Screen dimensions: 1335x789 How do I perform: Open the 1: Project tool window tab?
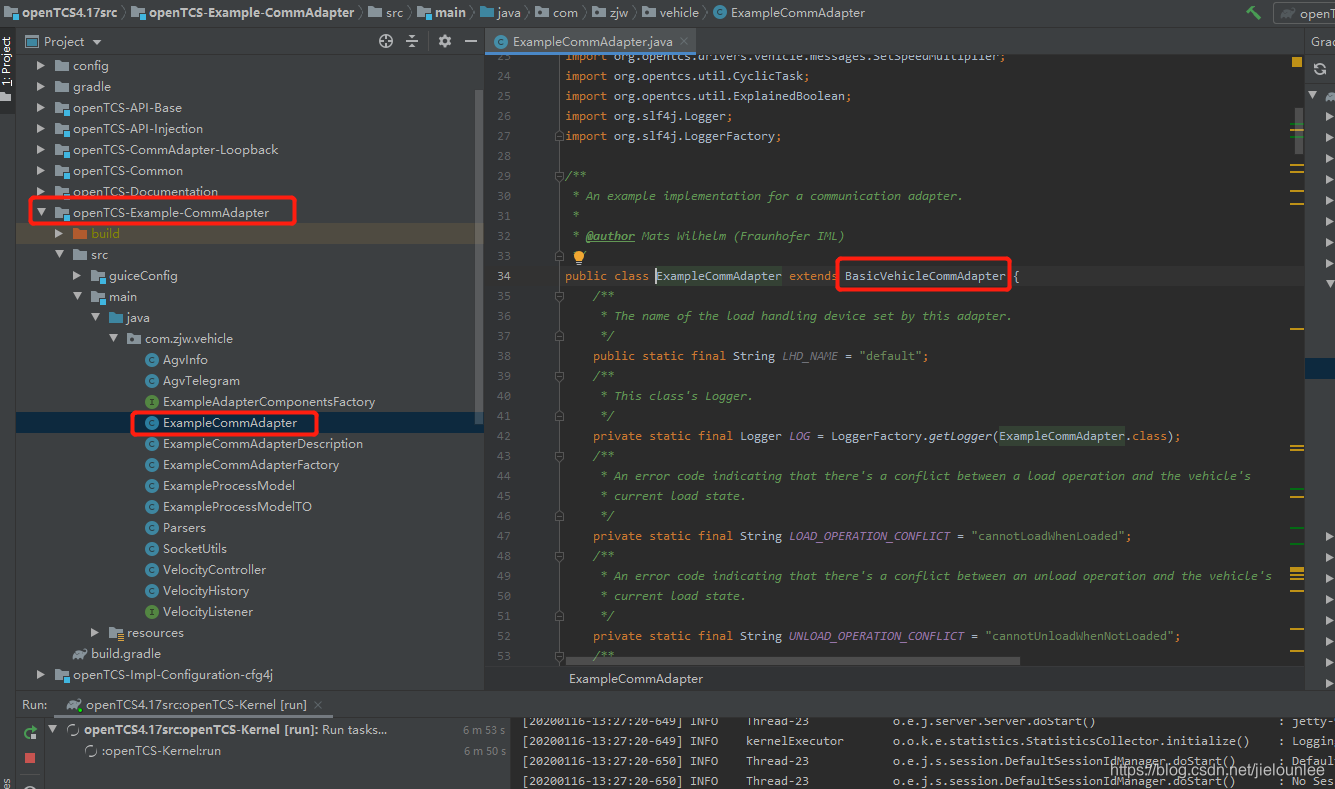pyautogui.click(x=7, y=66)
